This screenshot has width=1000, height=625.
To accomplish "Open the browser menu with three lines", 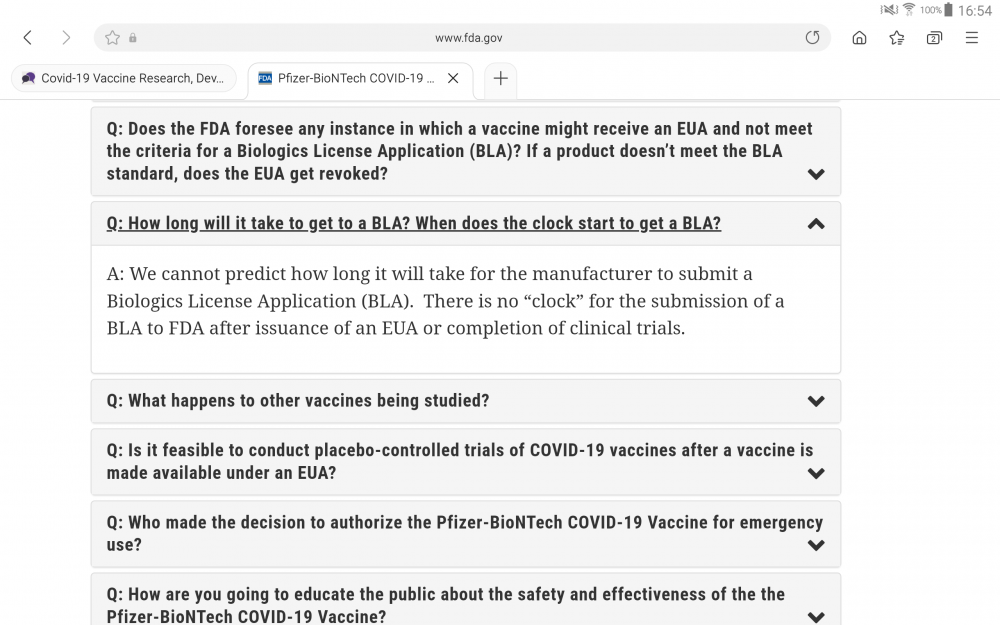I will pos(971,37).
